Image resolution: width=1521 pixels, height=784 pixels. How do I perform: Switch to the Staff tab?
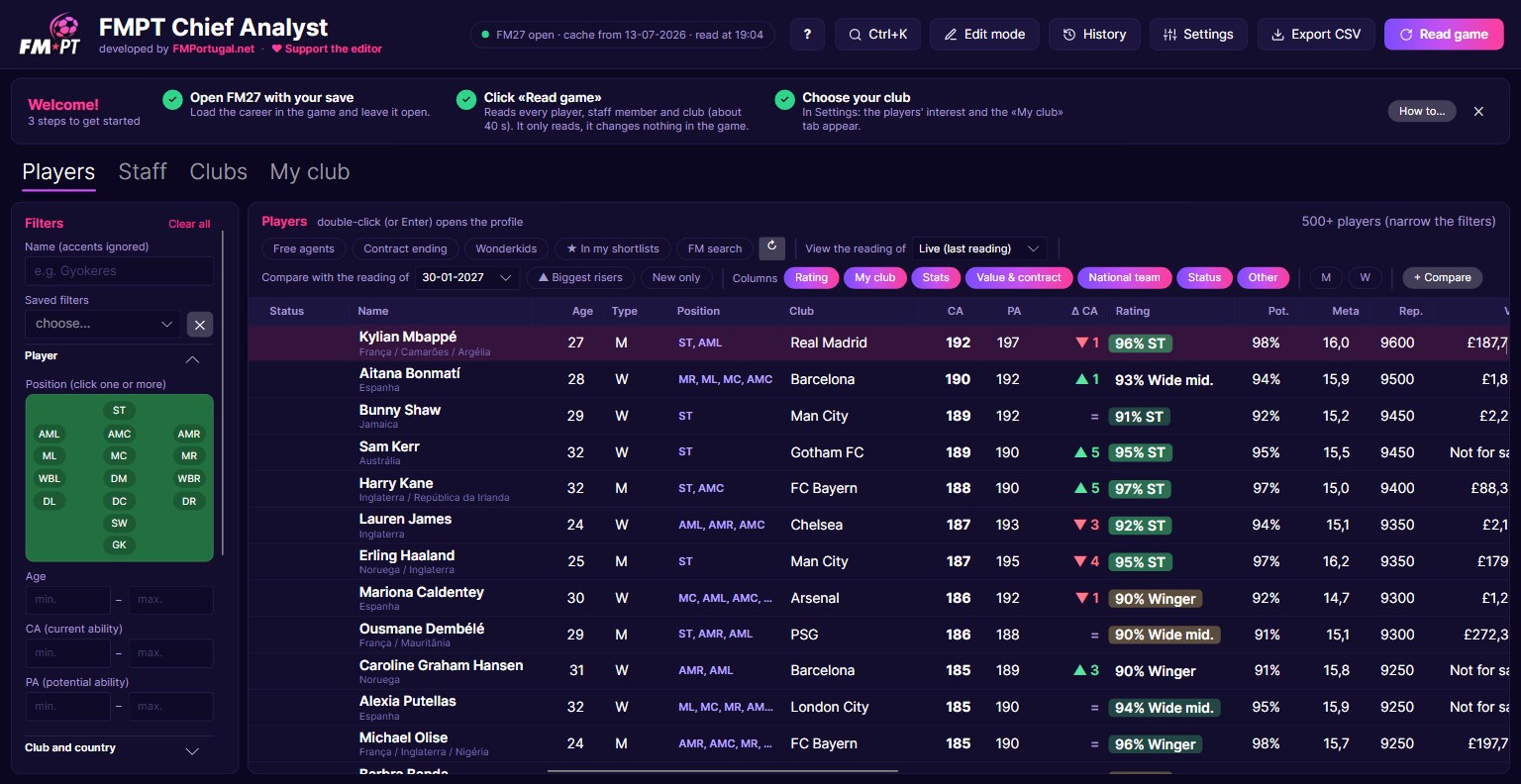143,172
